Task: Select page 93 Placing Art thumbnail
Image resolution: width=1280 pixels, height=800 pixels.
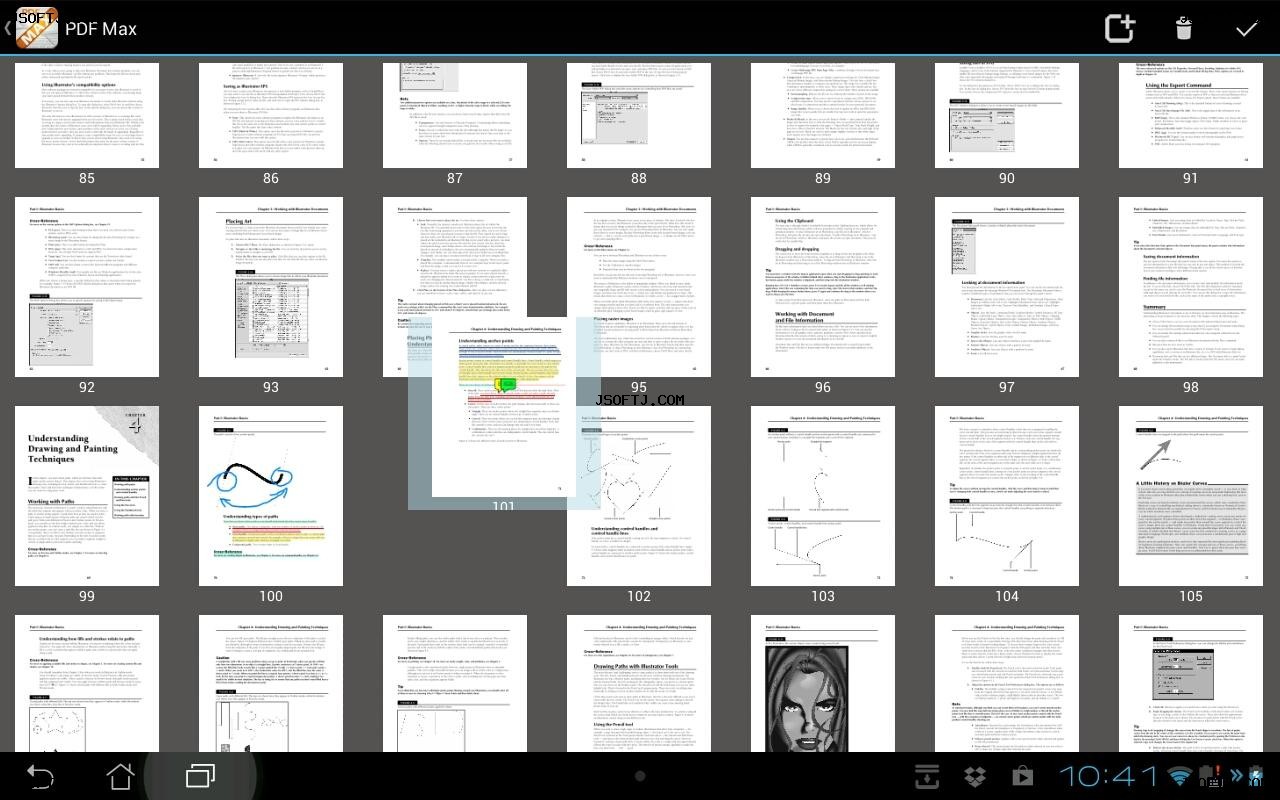Action: [271, 287]
